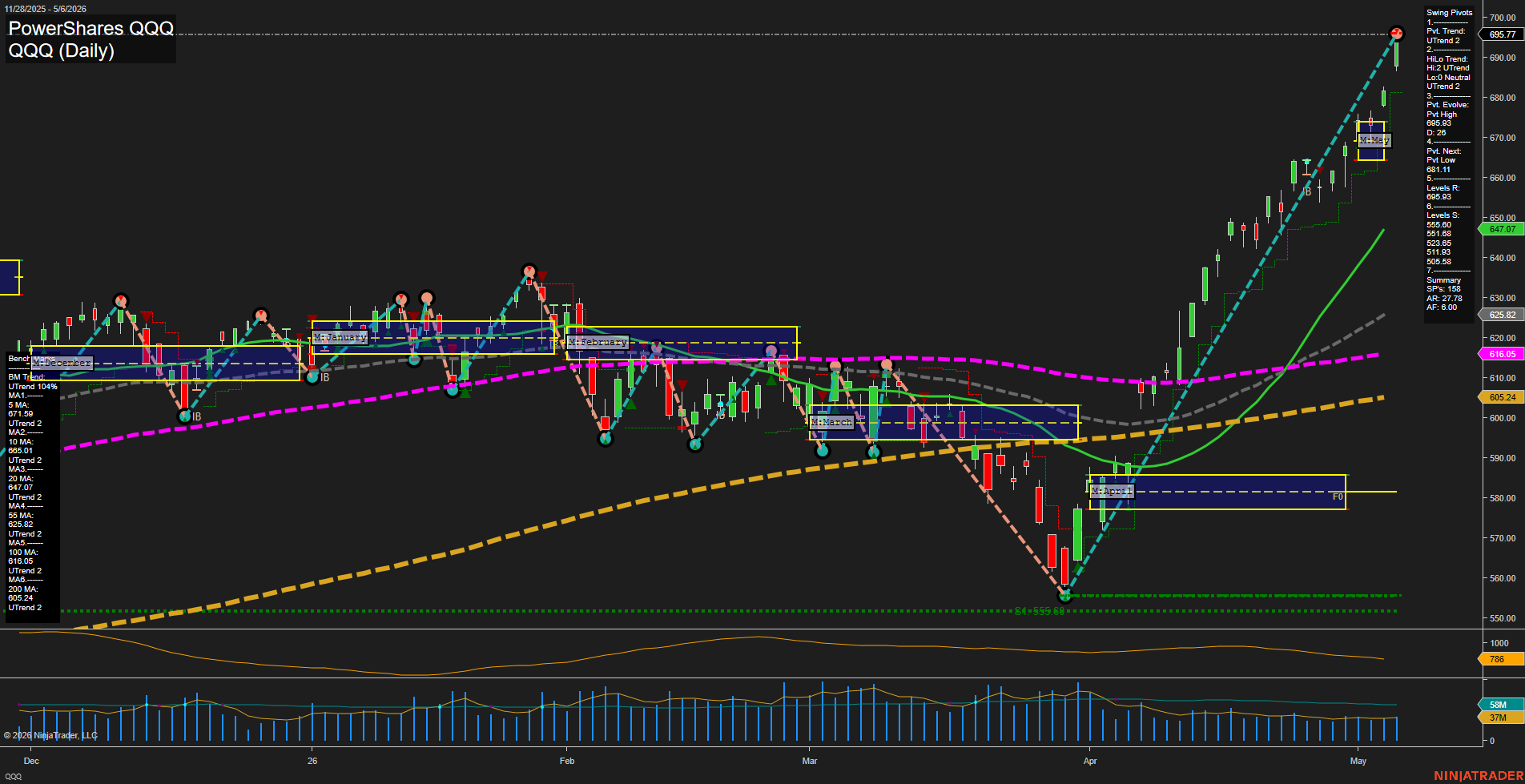
Task: Click the 'Pvt. Evolve:' label
Action: click(1447, 105)
